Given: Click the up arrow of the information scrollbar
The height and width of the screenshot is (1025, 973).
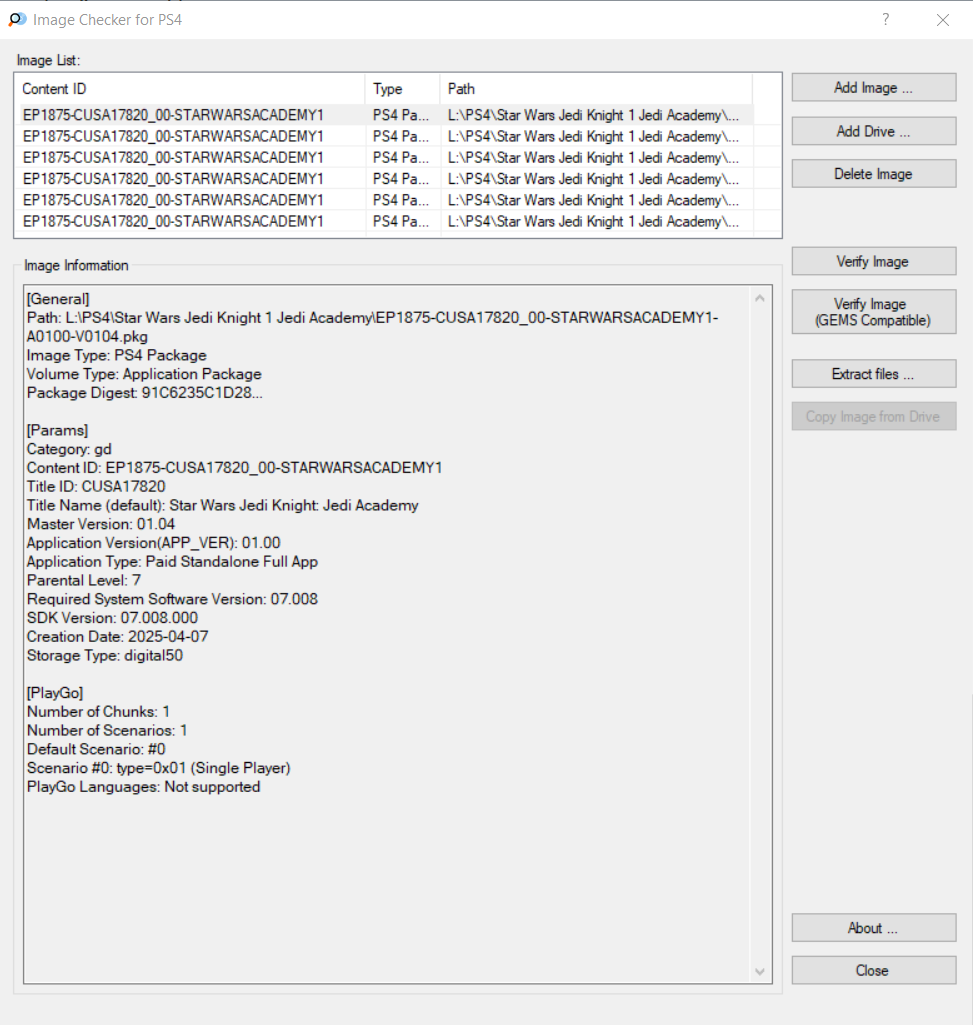Looking at the screenshot, I should pyautogui.click(x=760, y=299).
